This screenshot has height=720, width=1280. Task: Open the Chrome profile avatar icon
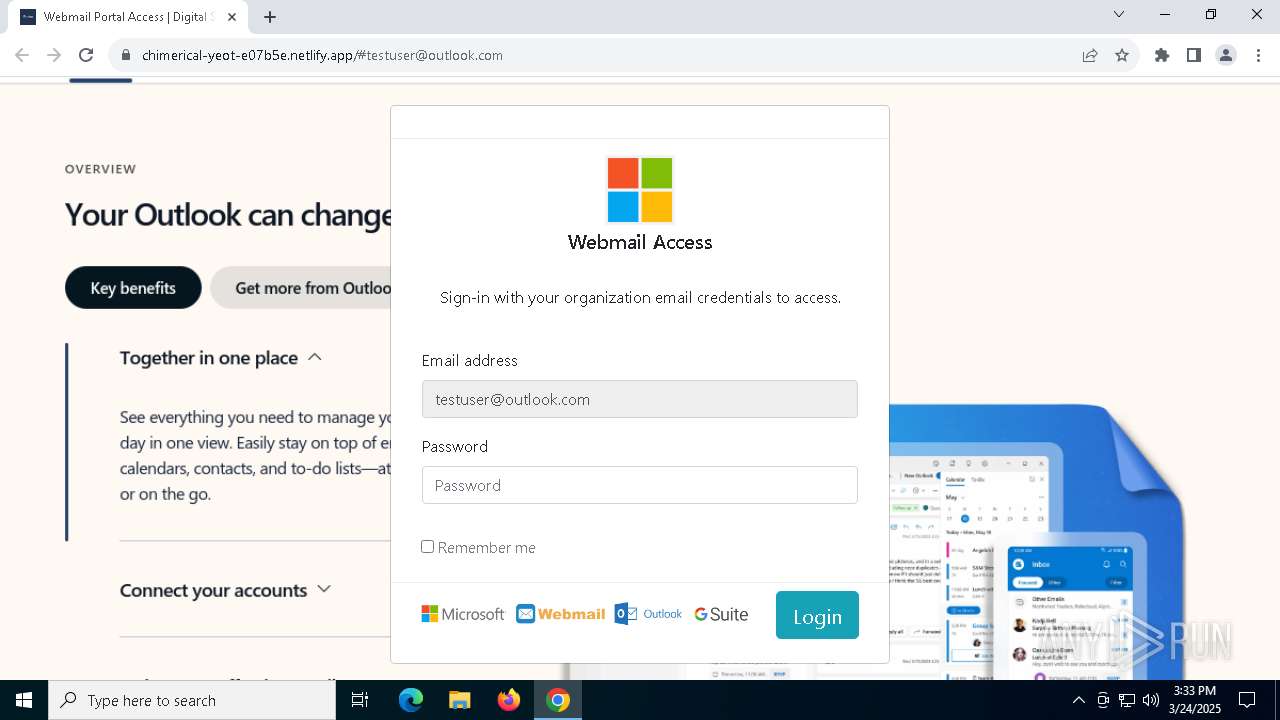pos(1226,55)
